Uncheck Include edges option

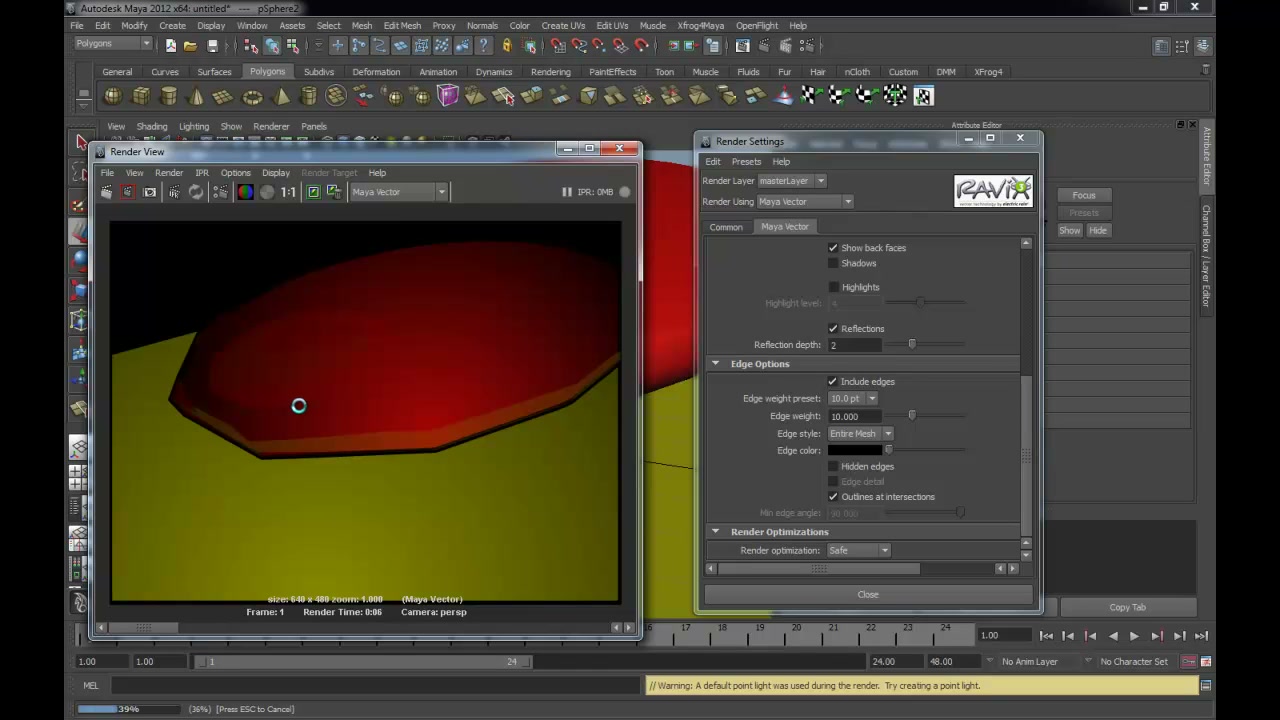coord(832,381)
